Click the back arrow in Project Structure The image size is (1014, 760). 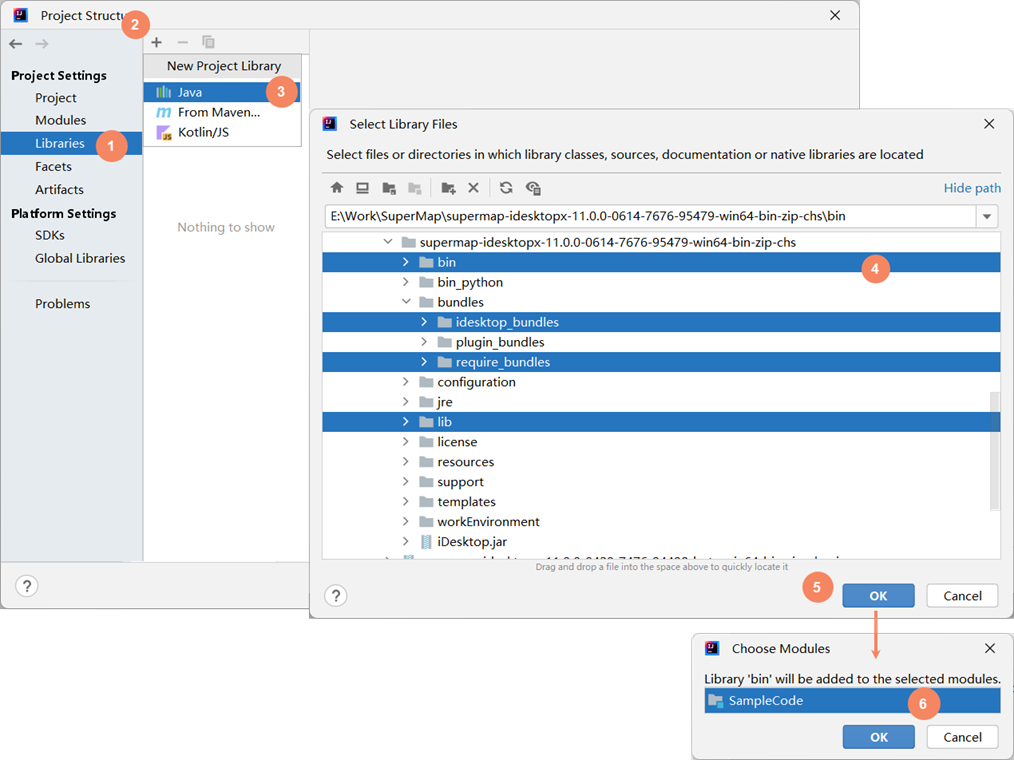point(16,44)
